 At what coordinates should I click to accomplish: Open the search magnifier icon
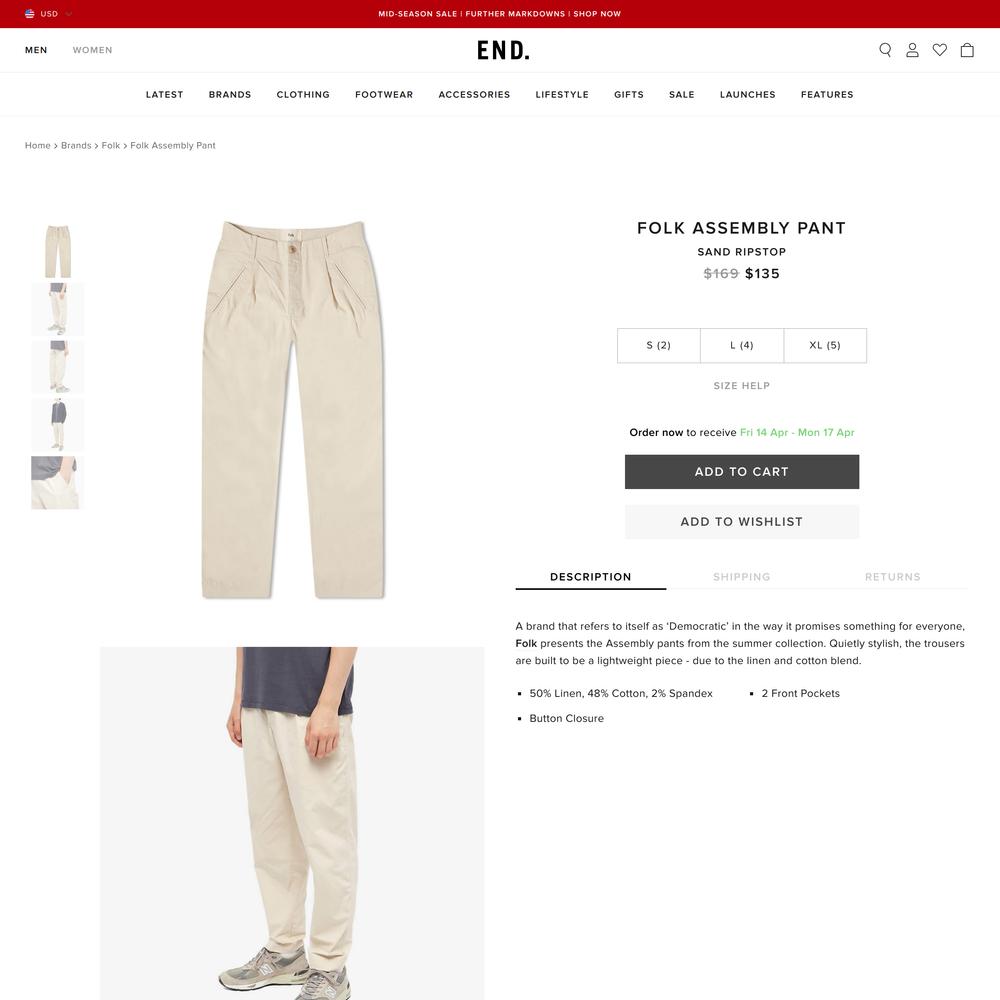click(885, 50)
